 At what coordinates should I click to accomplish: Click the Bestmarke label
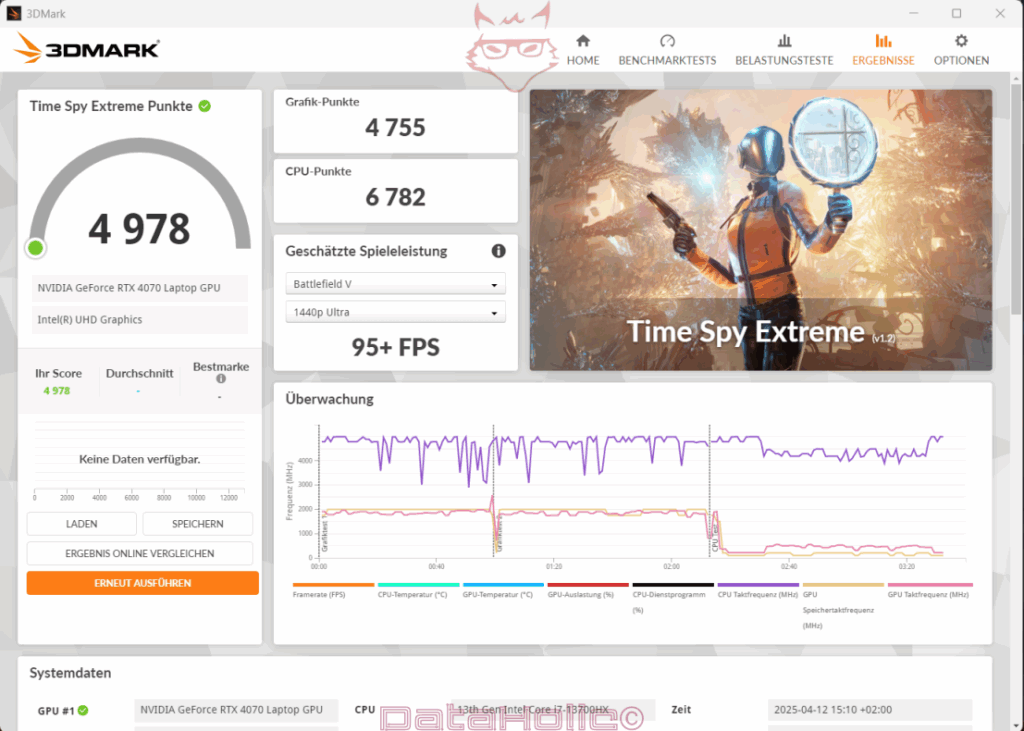point(221,366)
